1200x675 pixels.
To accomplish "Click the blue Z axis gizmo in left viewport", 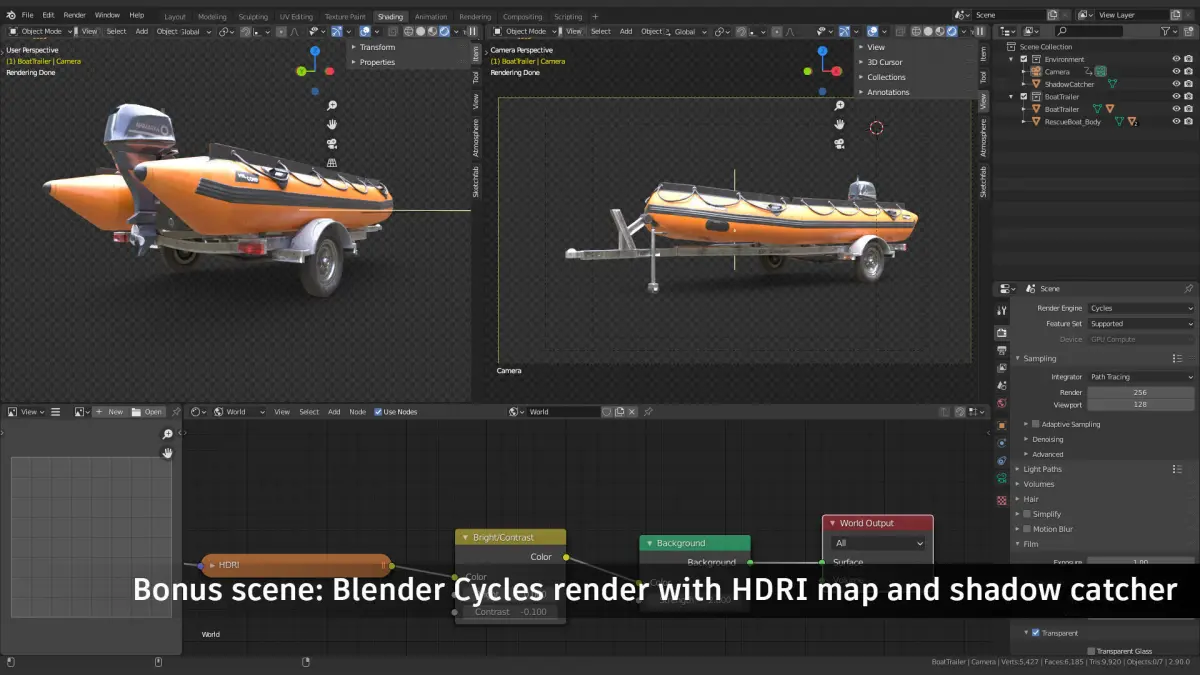I will click(315, 50).
